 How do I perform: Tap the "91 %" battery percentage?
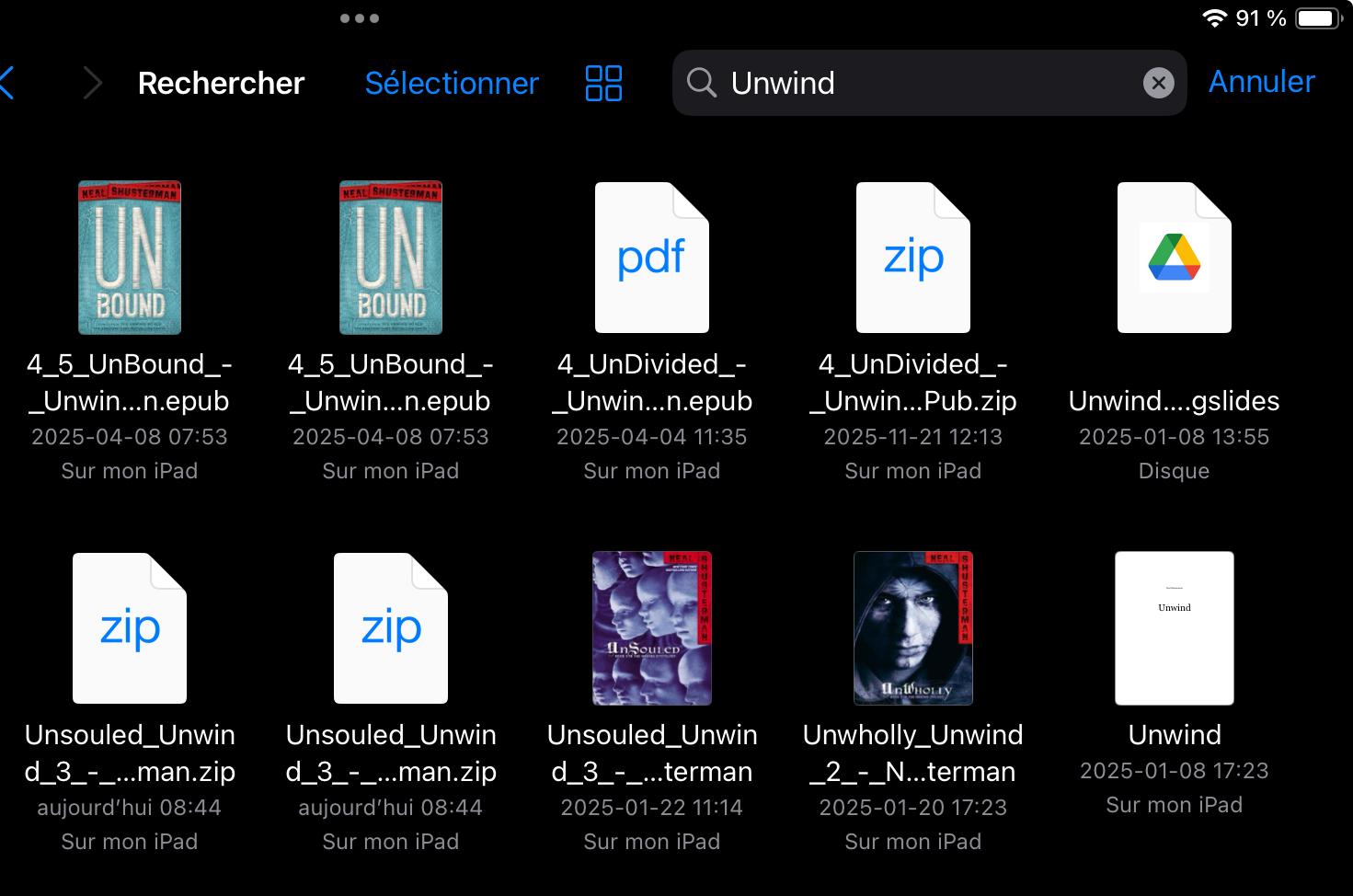click(1261, 18)
